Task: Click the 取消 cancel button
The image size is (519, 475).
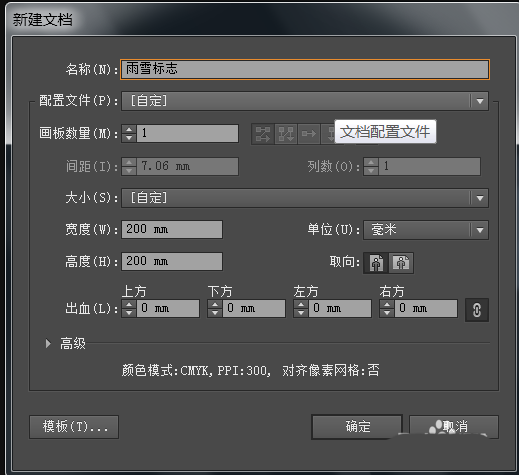Action: (454, 427)
